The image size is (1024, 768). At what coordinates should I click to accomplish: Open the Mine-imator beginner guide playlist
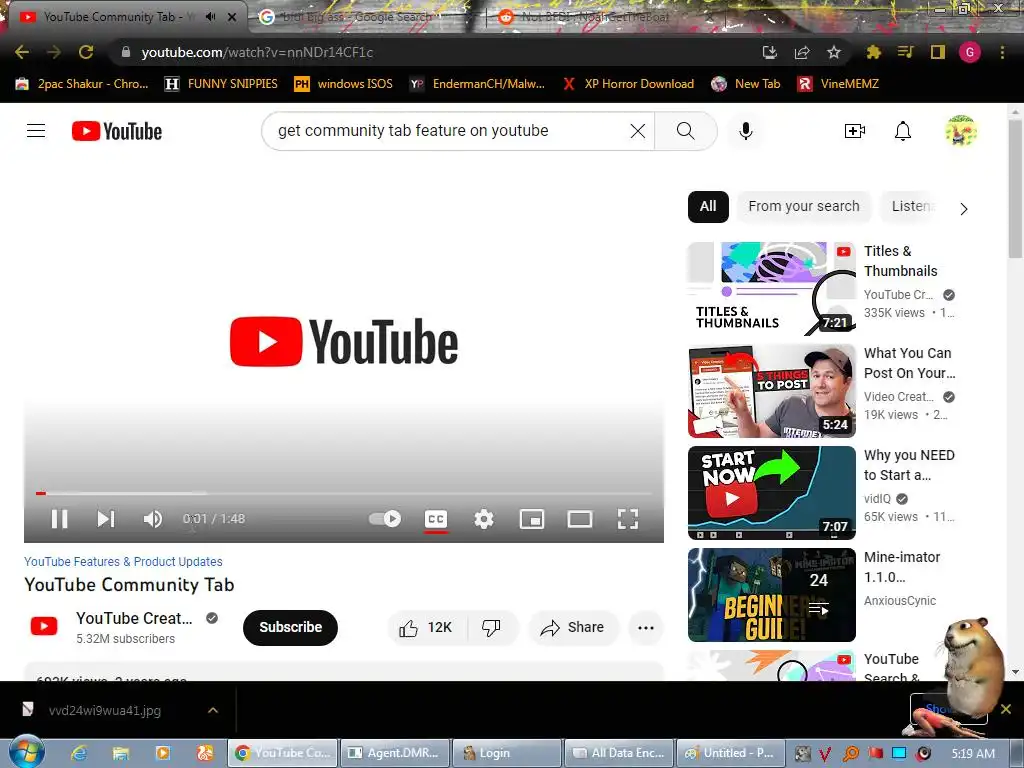tap(771, 594)
